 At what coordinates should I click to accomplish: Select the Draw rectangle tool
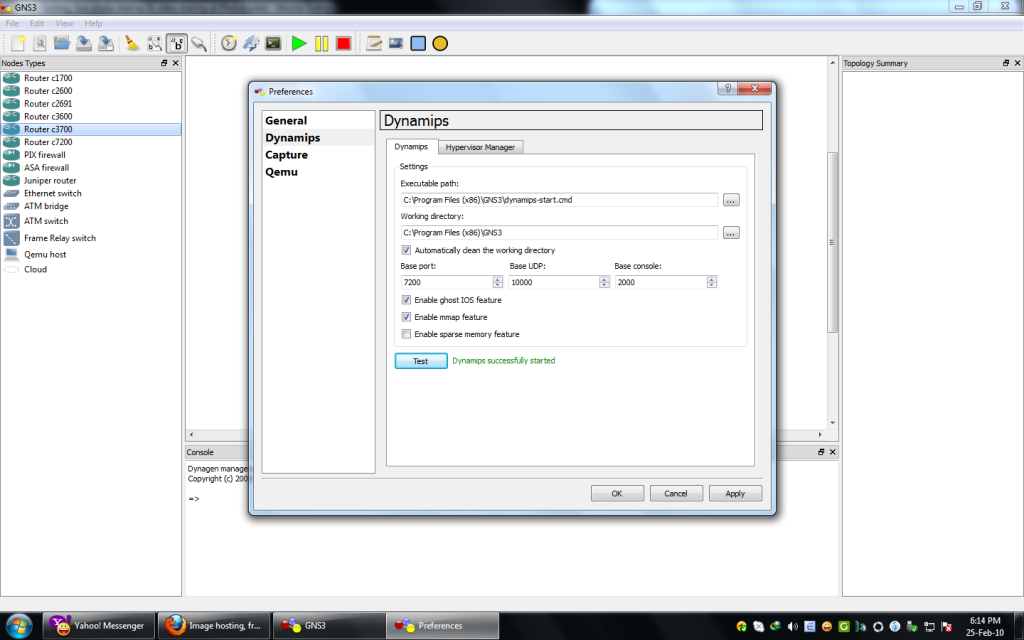pyautogui.click(x=418, y=44)
